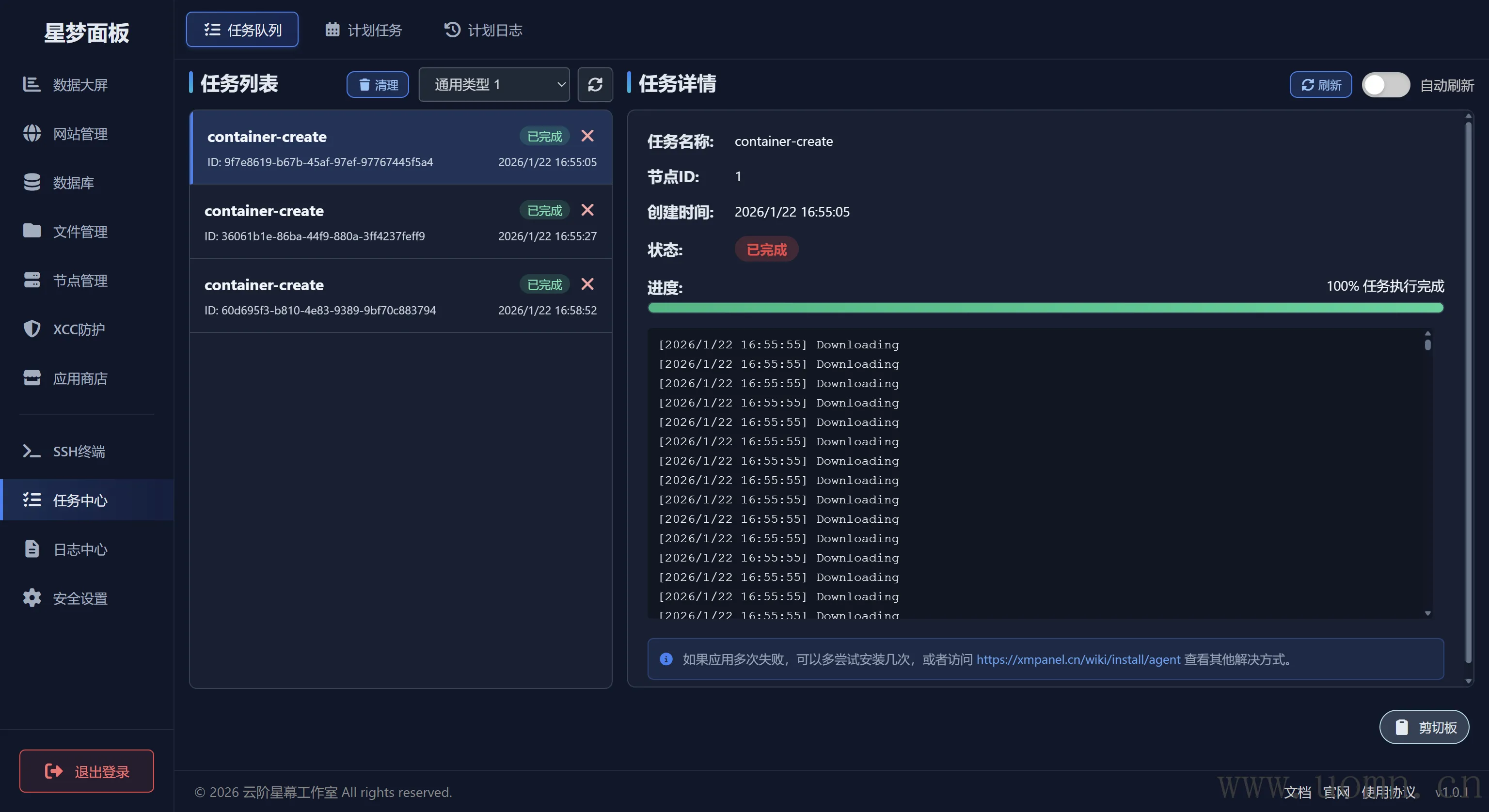Click the 清理 clear button
This screenshot has width=1489, height=812.
[378, 85]
